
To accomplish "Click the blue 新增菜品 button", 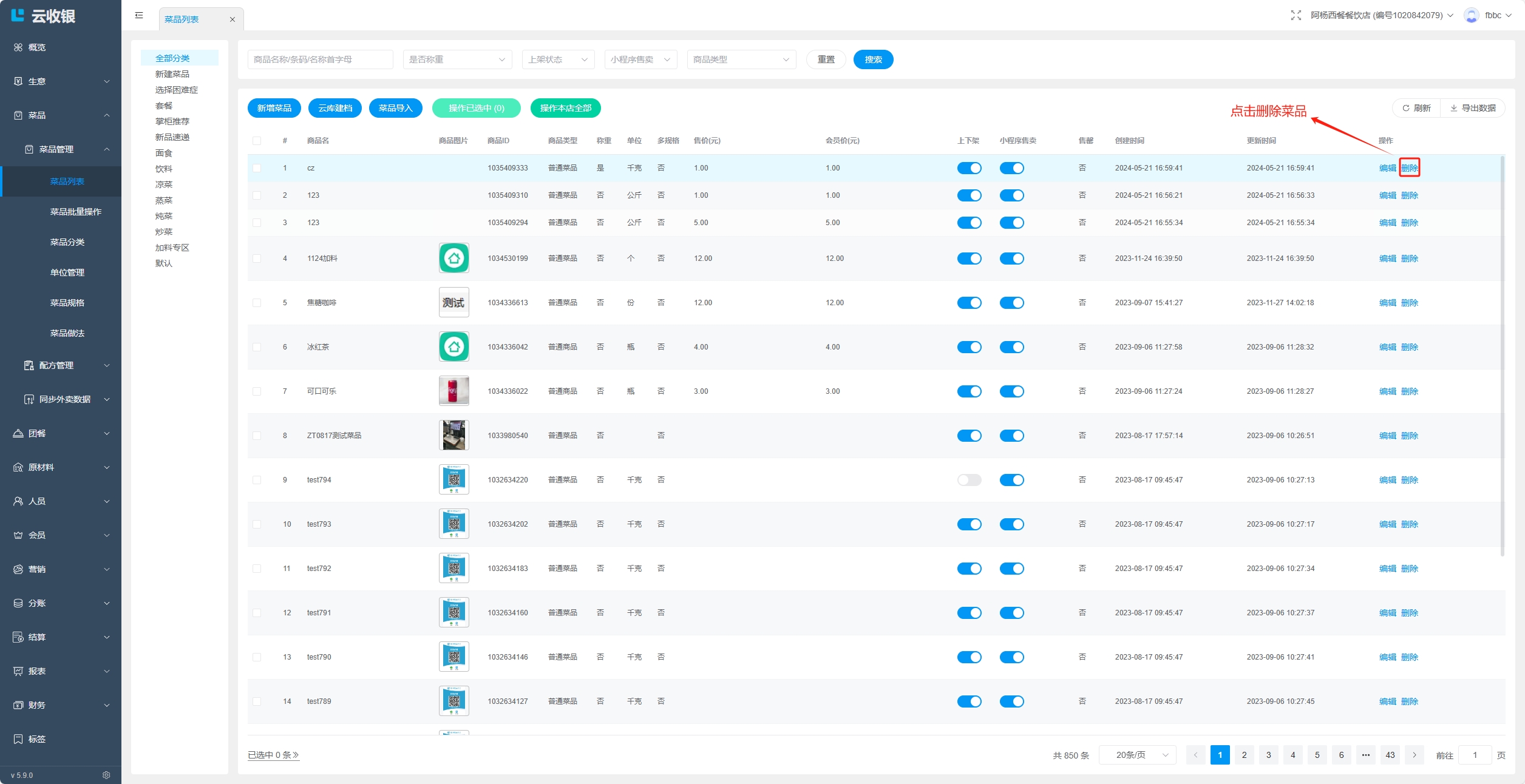I will (x=274, y=108).
